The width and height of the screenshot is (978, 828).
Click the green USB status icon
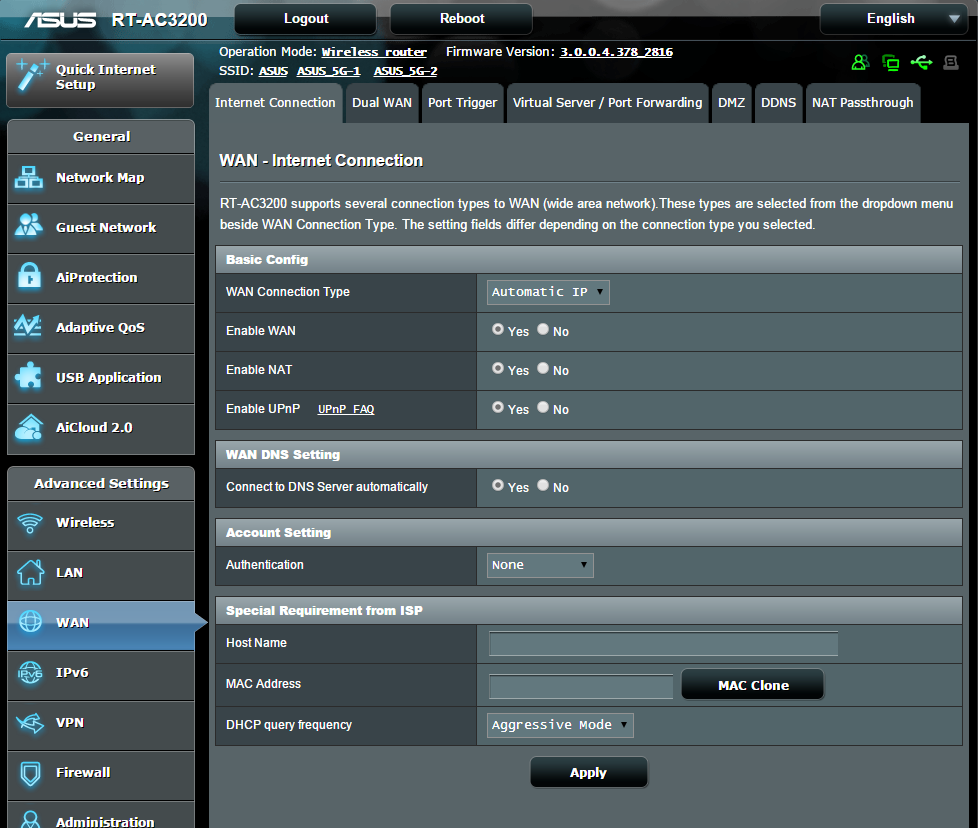click(x=921, y=62)
